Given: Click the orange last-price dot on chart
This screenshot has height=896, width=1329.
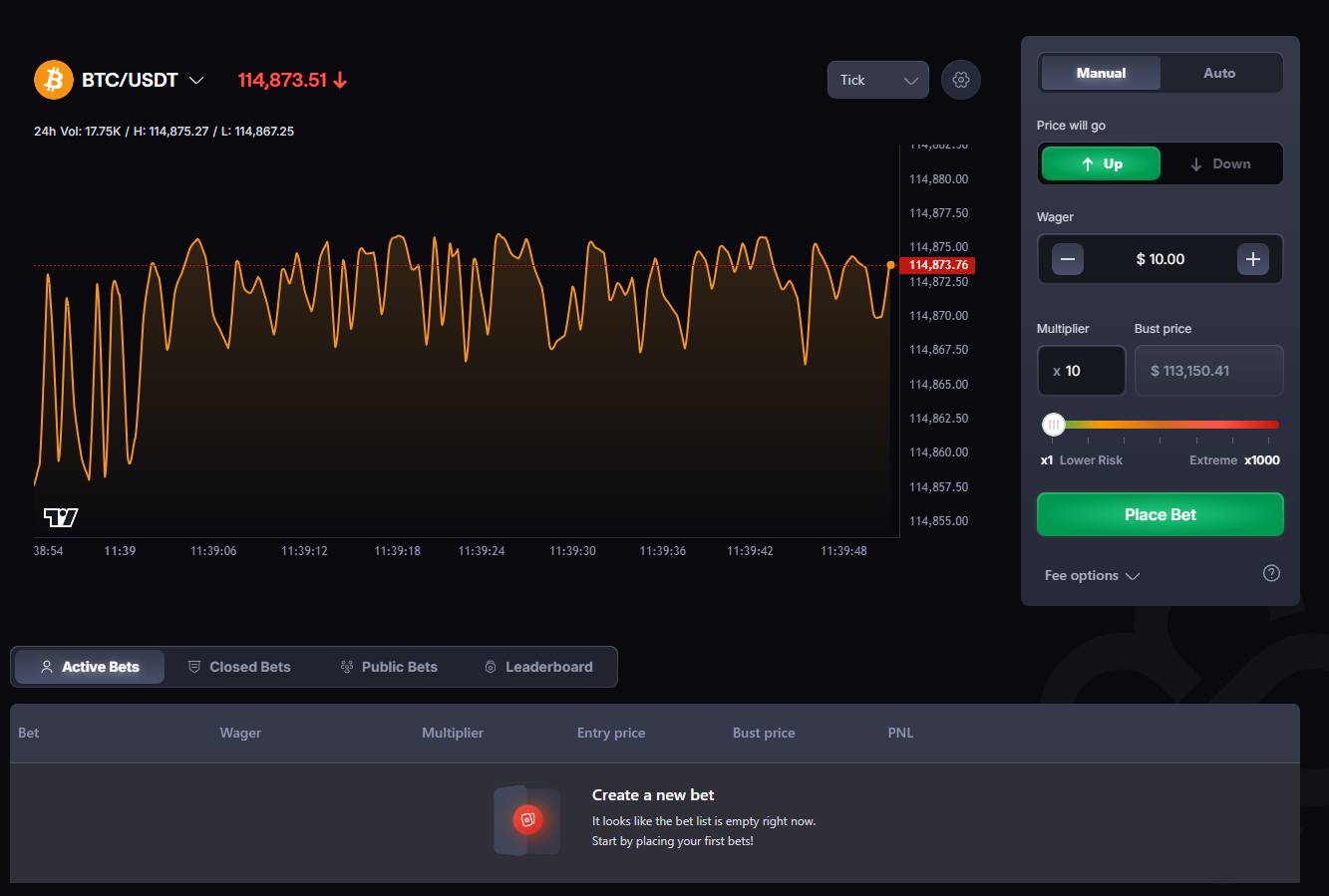Looking at the screenshot, I should [x=890, y=265].
